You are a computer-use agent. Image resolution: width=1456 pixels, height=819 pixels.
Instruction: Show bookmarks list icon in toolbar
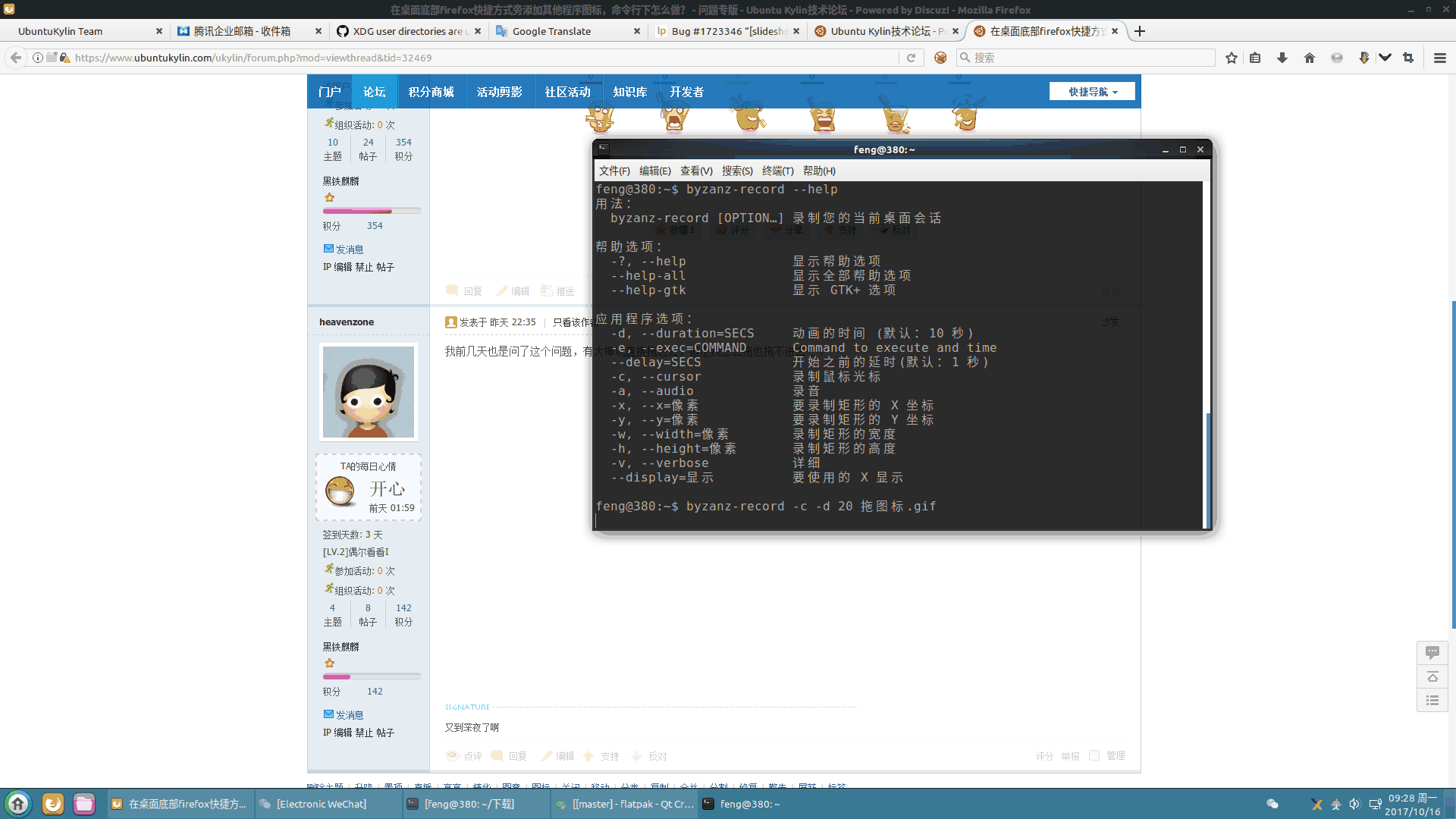(1255, 58)
